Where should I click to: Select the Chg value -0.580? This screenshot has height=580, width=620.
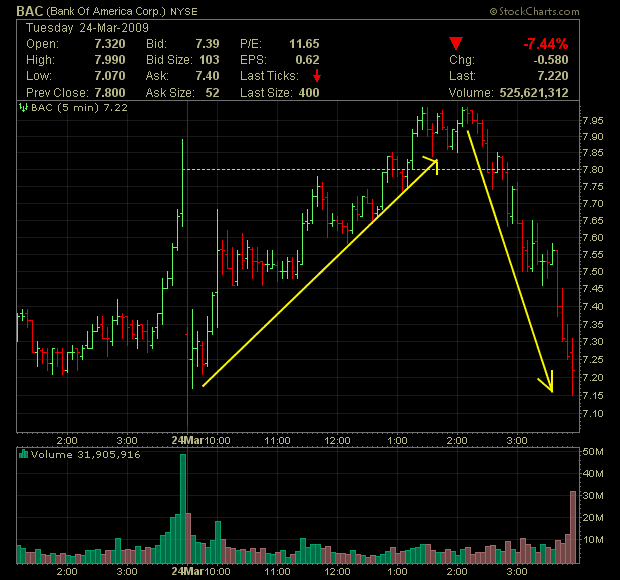[x=551, y=60]
